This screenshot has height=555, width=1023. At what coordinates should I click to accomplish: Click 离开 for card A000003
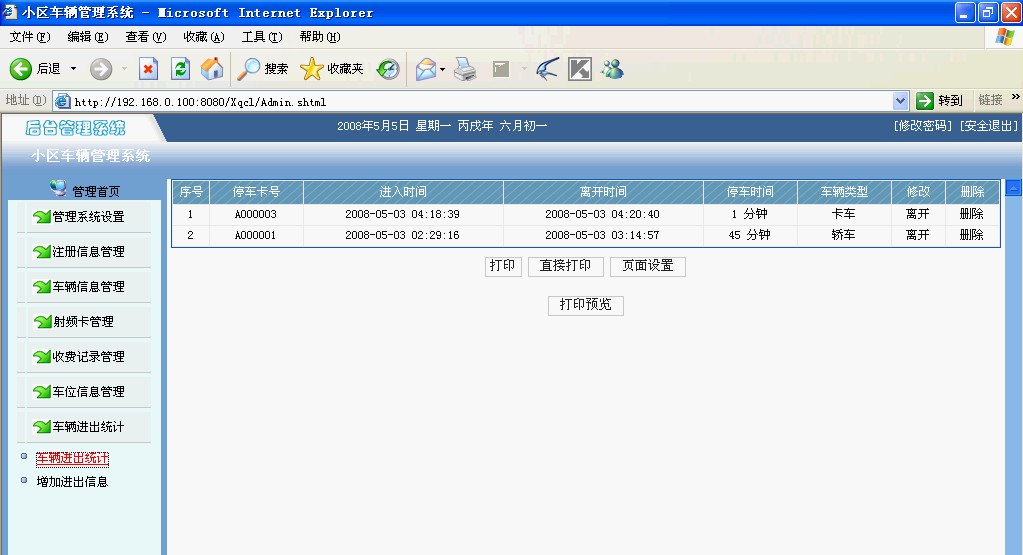click(917, 214)
